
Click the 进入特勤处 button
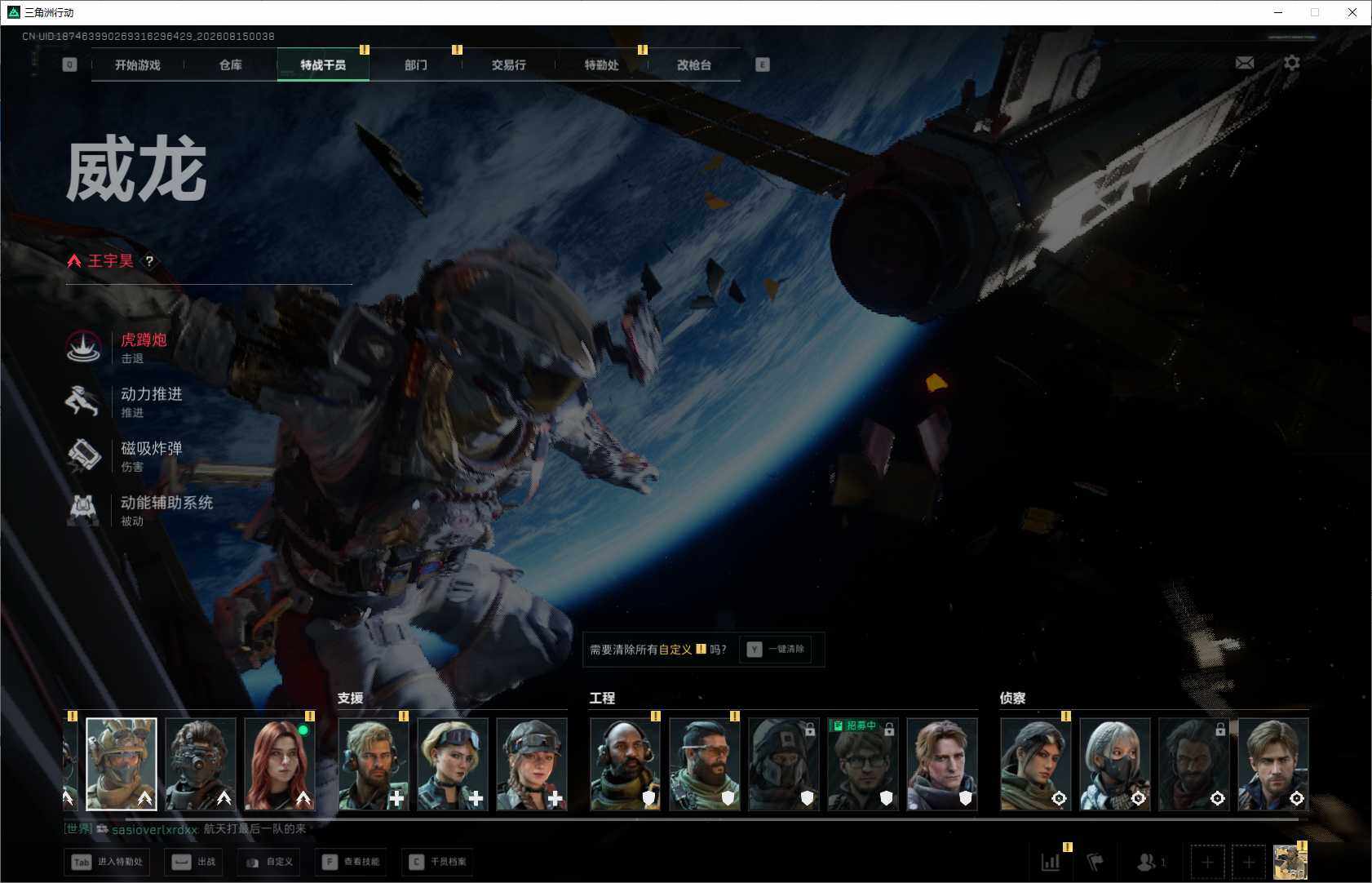pos(108,862)
